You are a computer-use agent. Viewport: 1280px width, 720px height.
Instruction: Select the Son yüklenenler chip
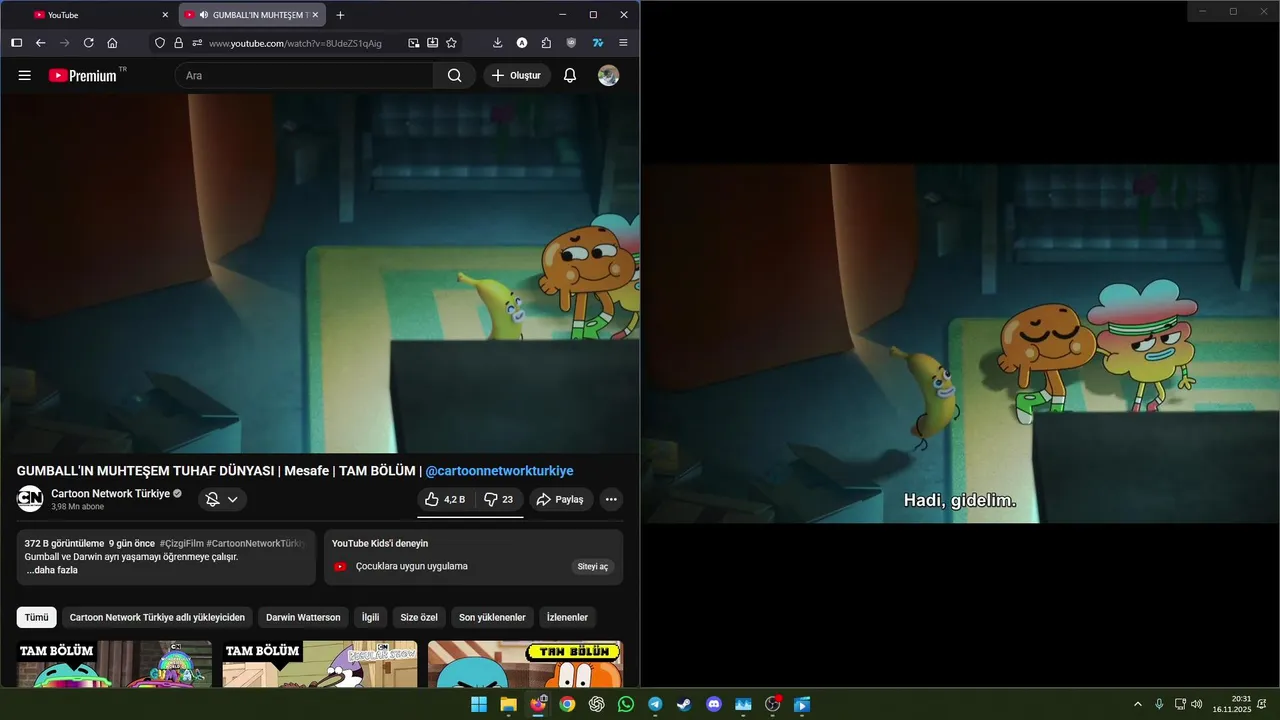click(492, 617)
